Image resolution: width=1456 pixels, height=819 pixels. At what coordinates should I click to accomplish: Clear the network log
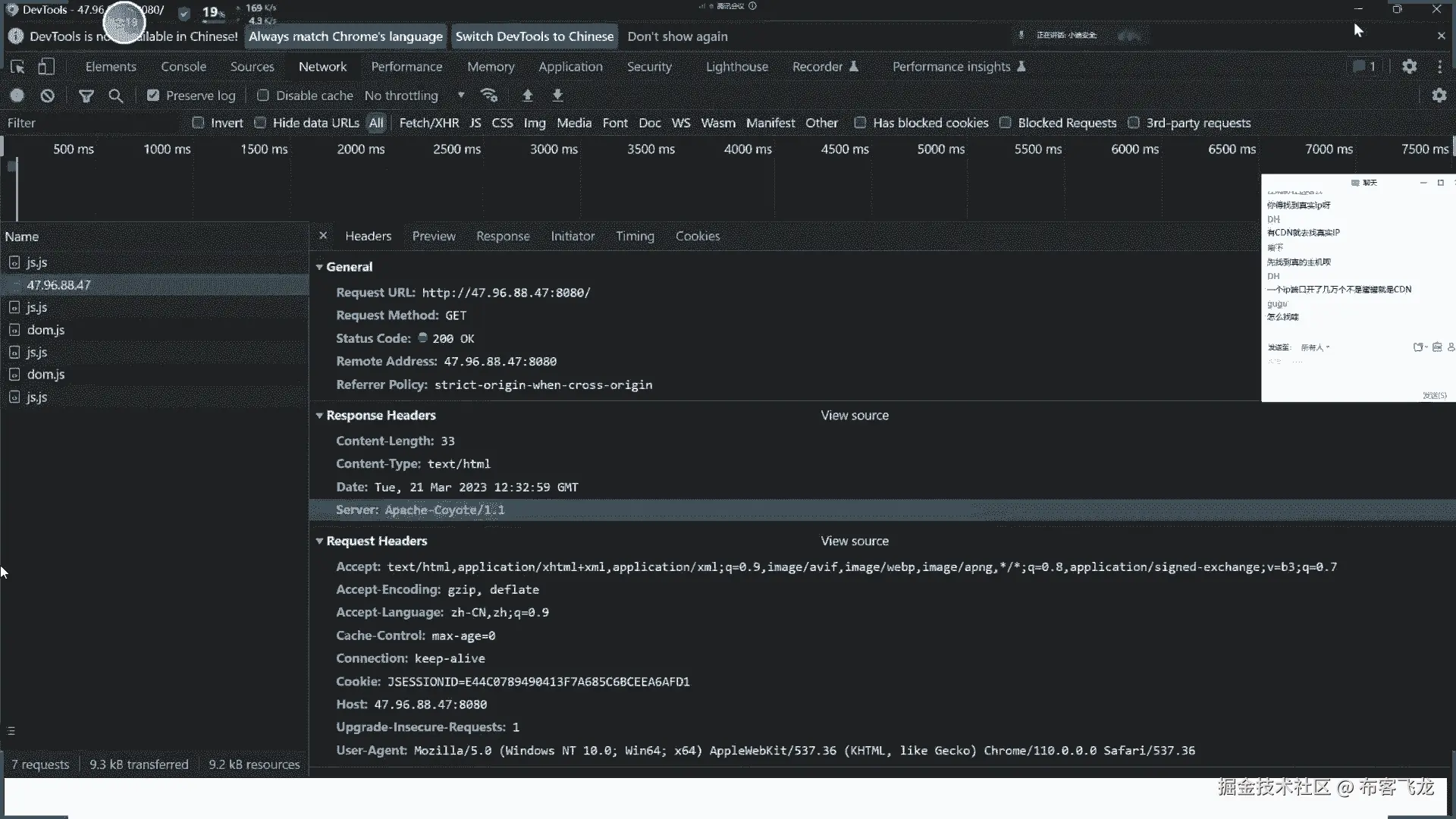click(x=48, y=96)
